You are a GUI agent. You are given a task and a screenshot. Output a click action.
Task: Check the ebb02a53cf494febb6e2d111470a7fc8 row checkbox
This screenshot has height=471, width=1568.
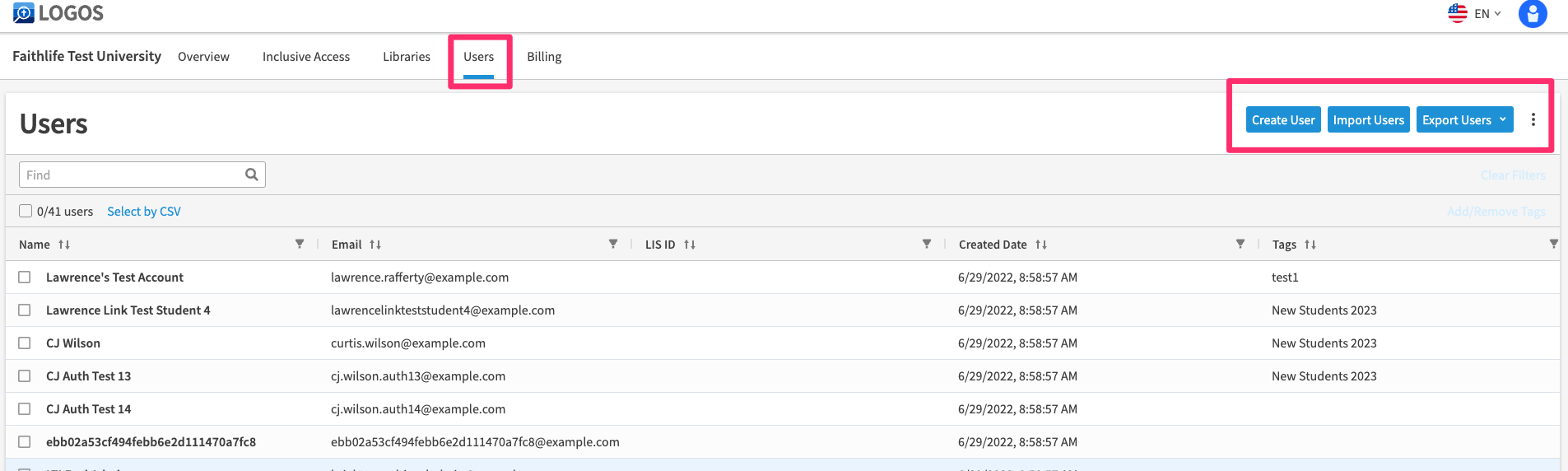(25, 442)
